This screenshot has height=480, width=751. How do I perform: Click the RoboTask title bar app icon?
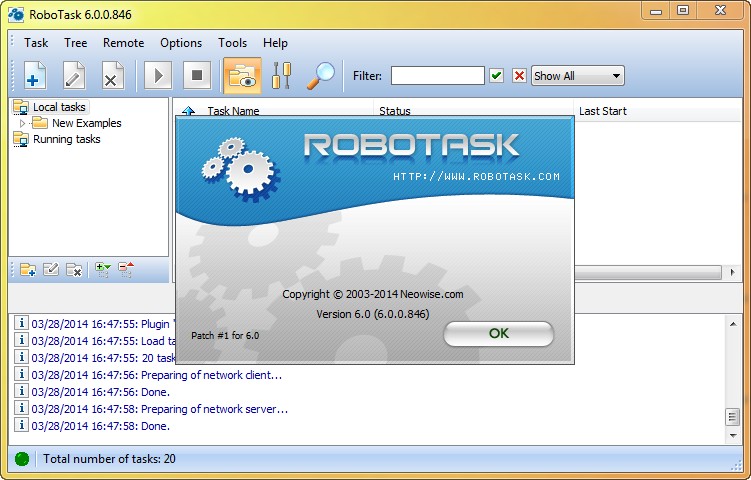(x=16, y=14)
